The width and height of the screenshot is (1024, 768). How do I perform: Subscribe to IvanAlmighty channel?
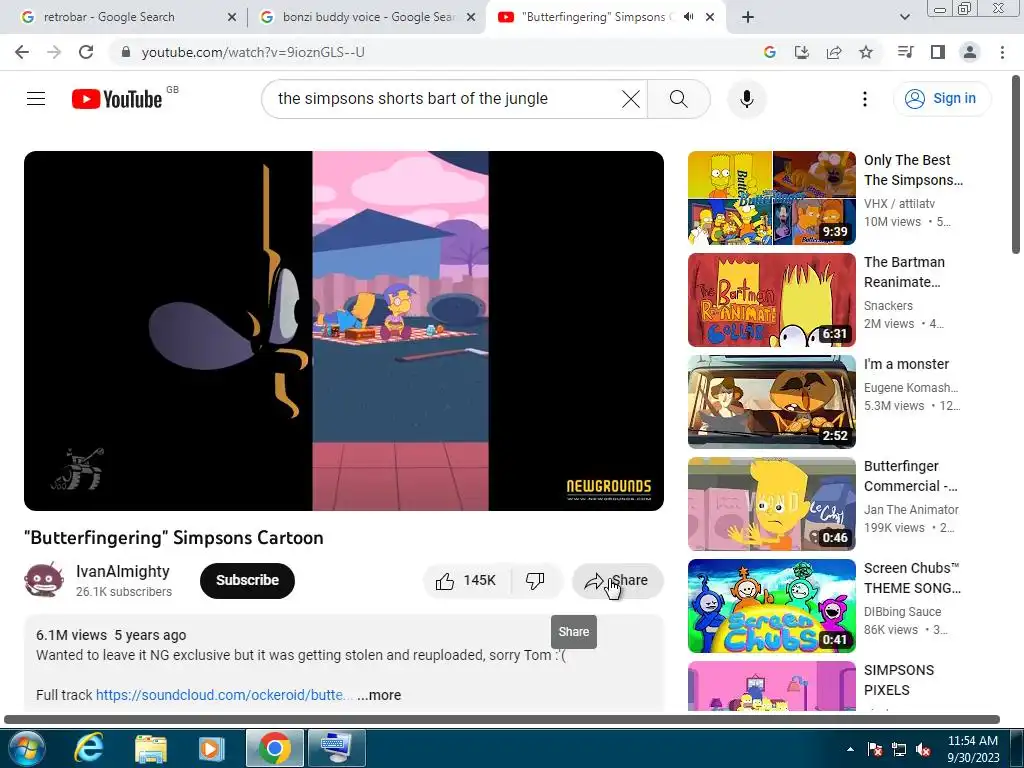click(247, 581)
